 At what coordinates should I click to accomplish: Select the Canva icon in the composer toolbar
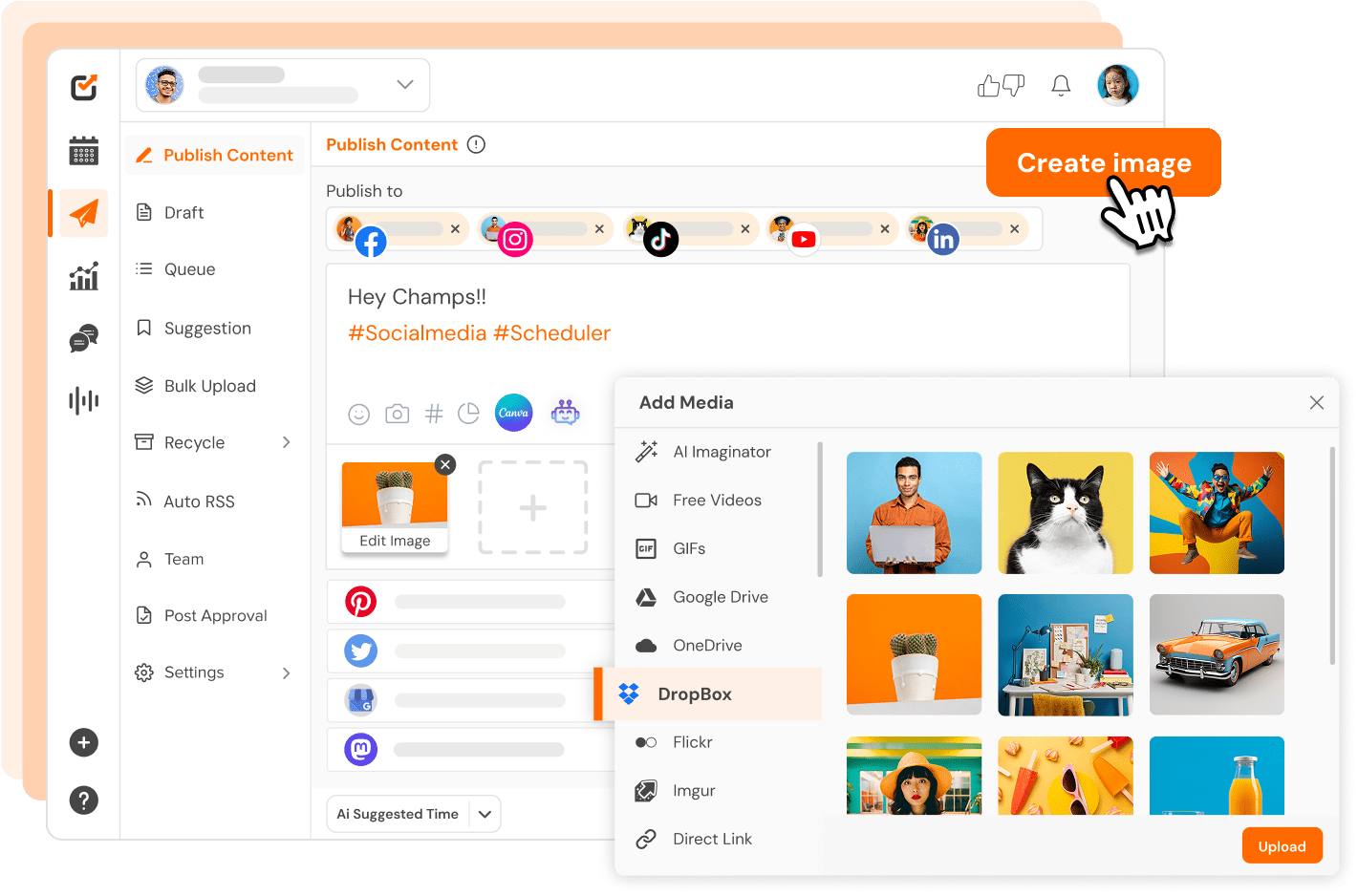[513, 413]
